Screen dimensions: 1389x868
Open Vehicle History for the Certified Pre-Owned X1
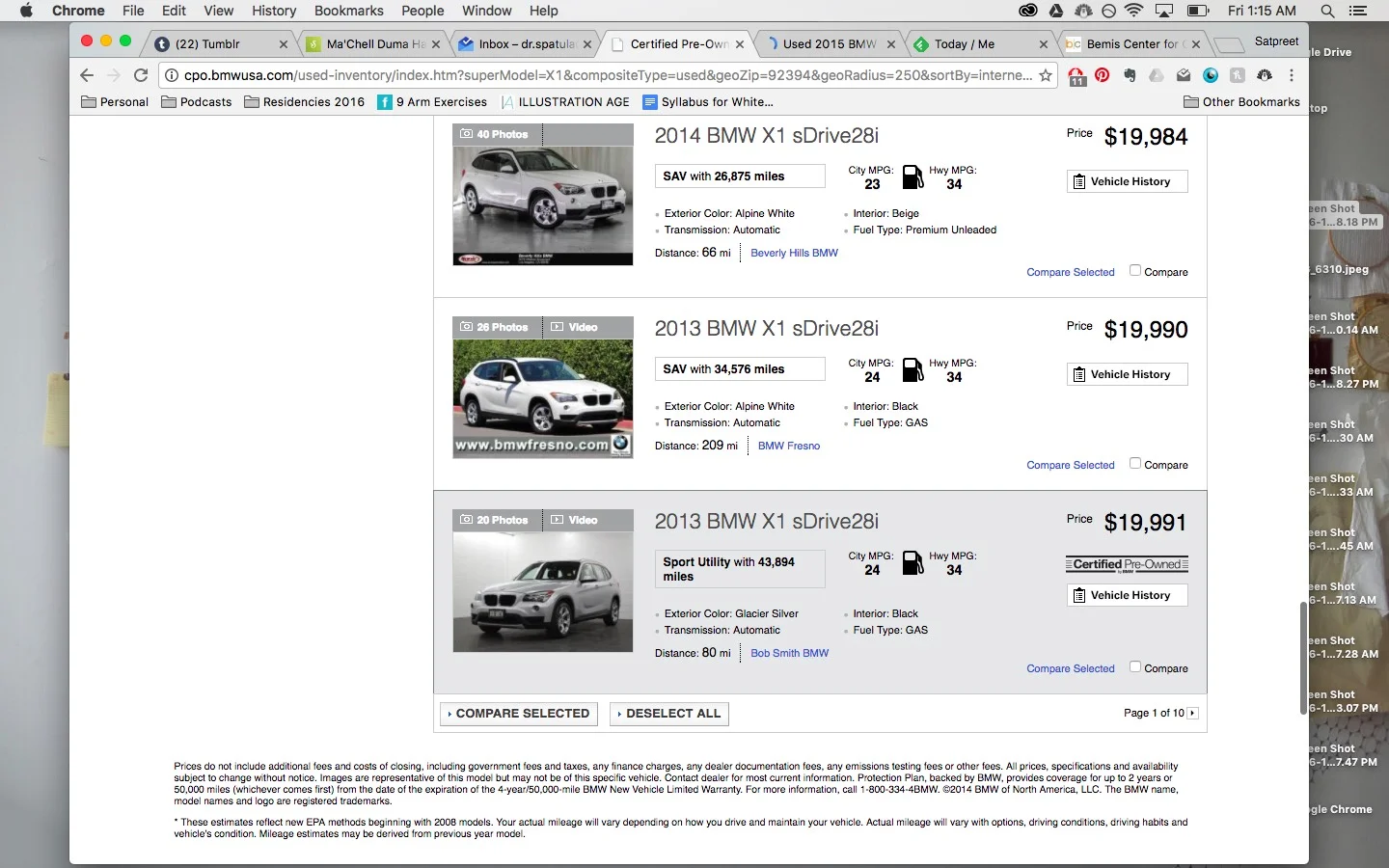click(1127, 595)
